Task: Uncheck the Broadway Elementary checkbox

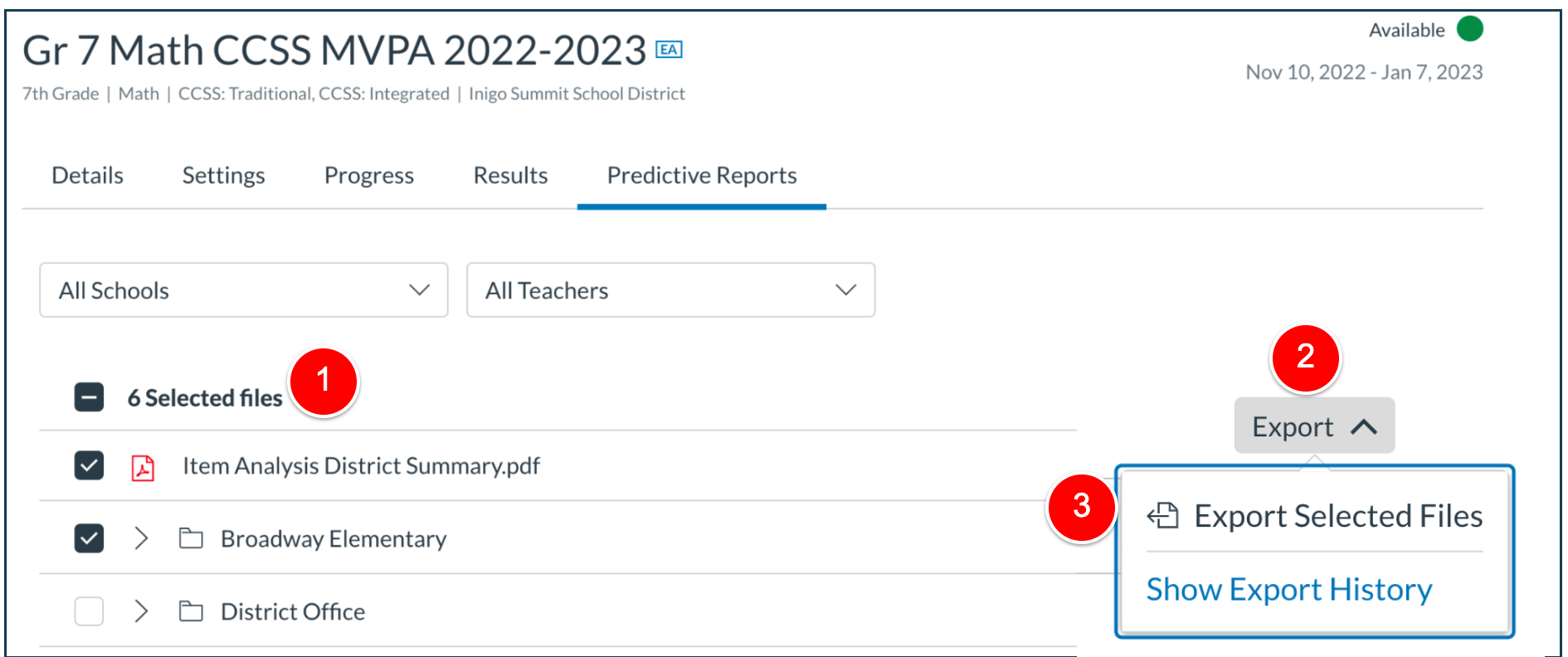Action: 88,537
